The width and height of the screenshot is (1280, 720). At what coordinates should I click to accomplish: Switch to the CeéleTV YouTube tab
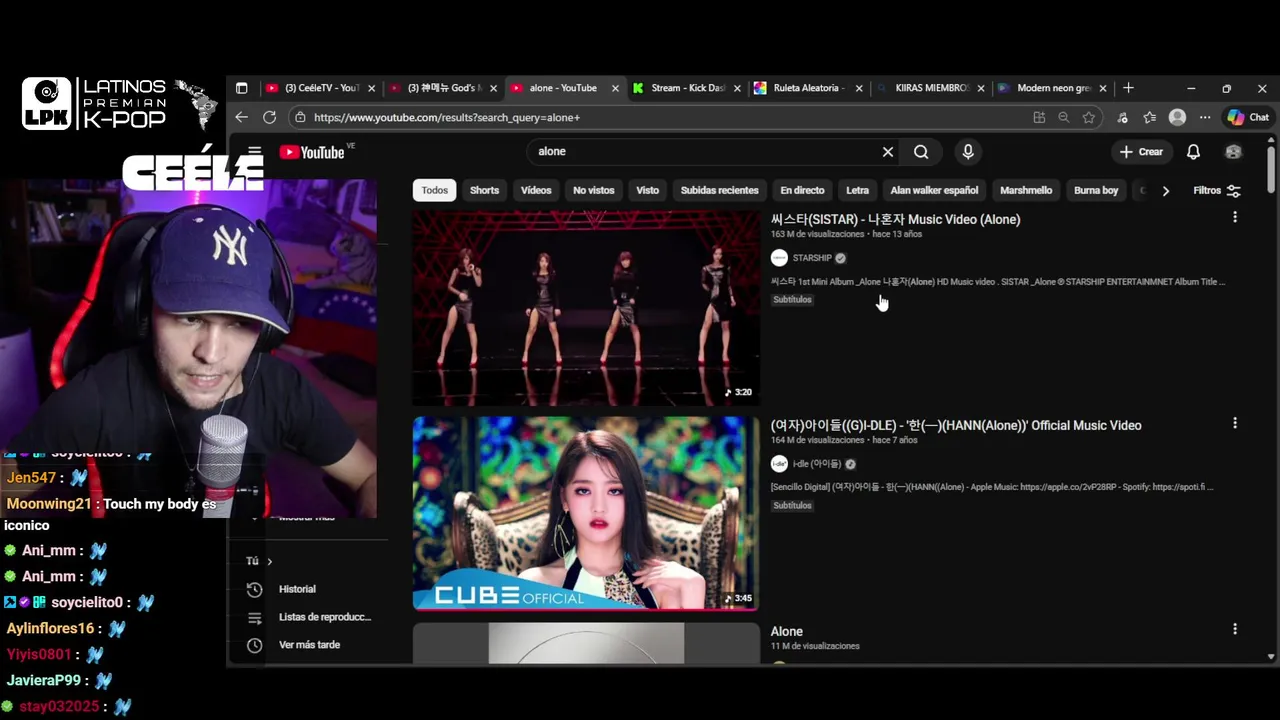point(321,88)
